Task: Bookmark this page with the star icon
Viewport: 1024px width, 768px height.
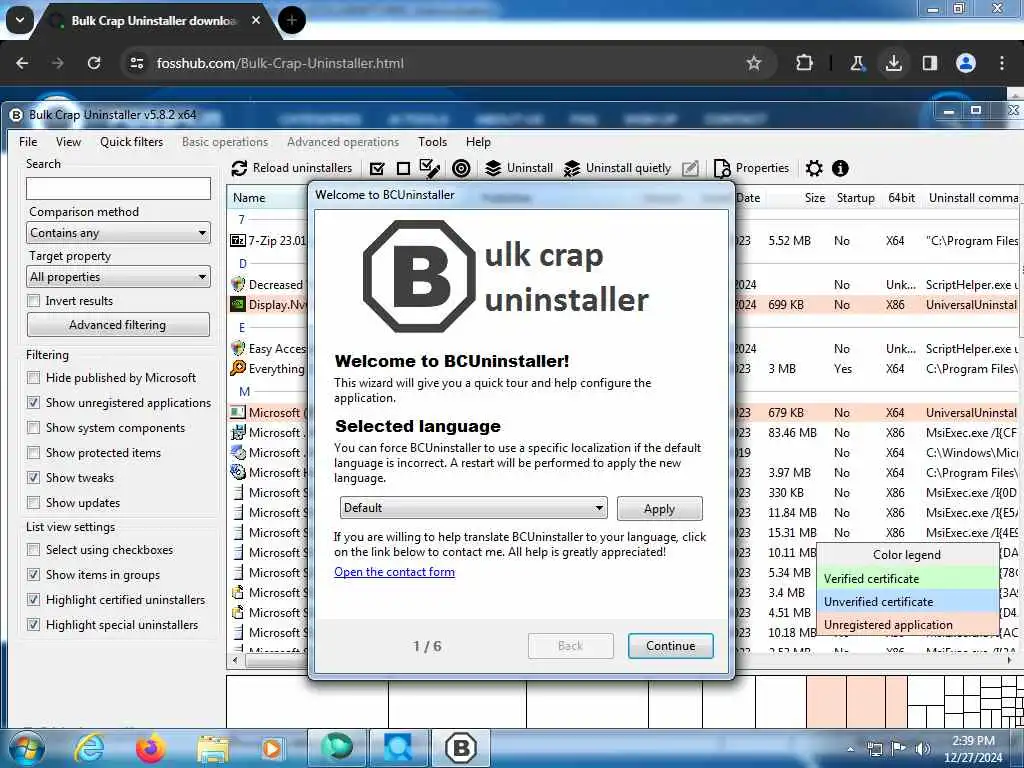Action: [x=754, y=63]
